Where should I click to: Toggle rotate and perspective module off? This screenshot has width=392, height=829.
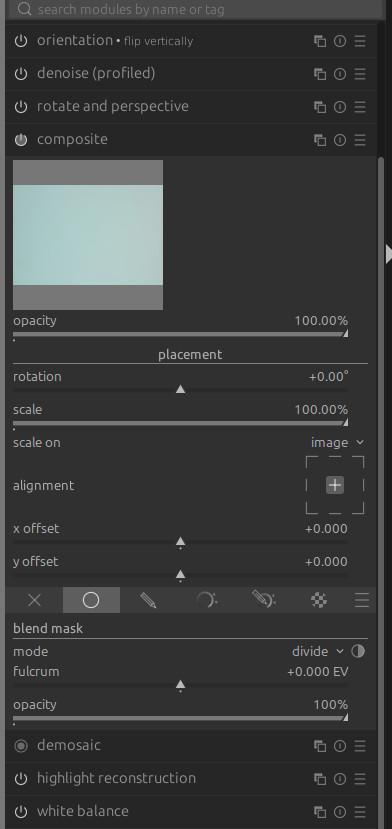[21, 107]
